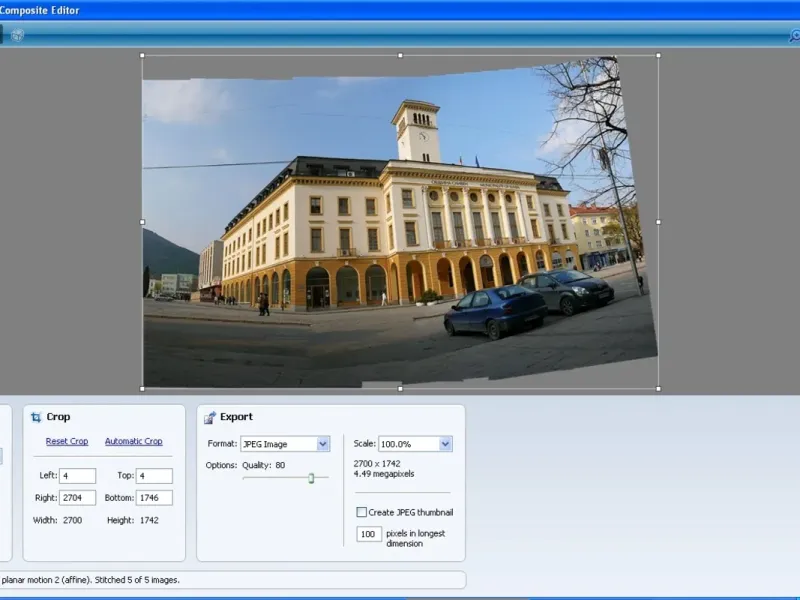800x600 pixels.
Task: Select the Bottom crop value field
Action: (x=154, y=497)
